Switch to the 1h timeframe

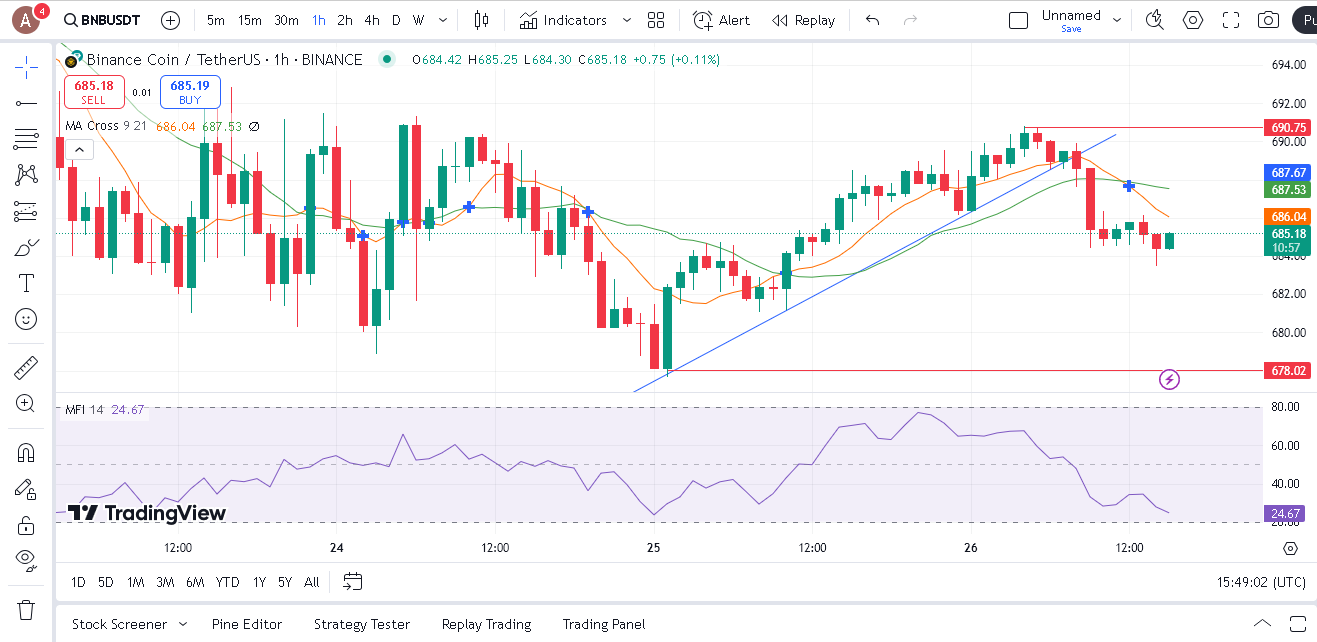318,20
